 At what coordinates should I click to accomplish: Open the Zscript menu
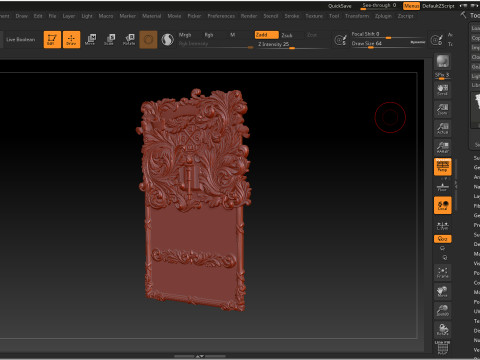pyautogui.click(x=405, y=16)
